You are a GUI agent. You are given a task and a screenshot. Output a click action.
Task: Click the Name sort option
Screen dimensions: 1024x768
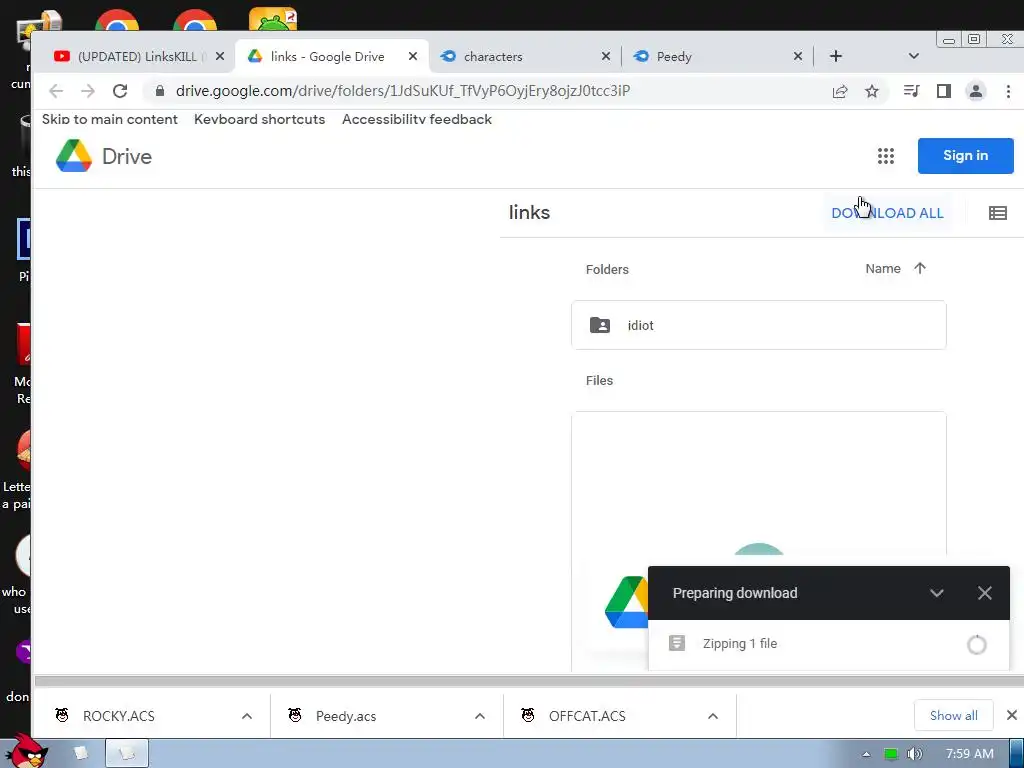click(882, 268)
